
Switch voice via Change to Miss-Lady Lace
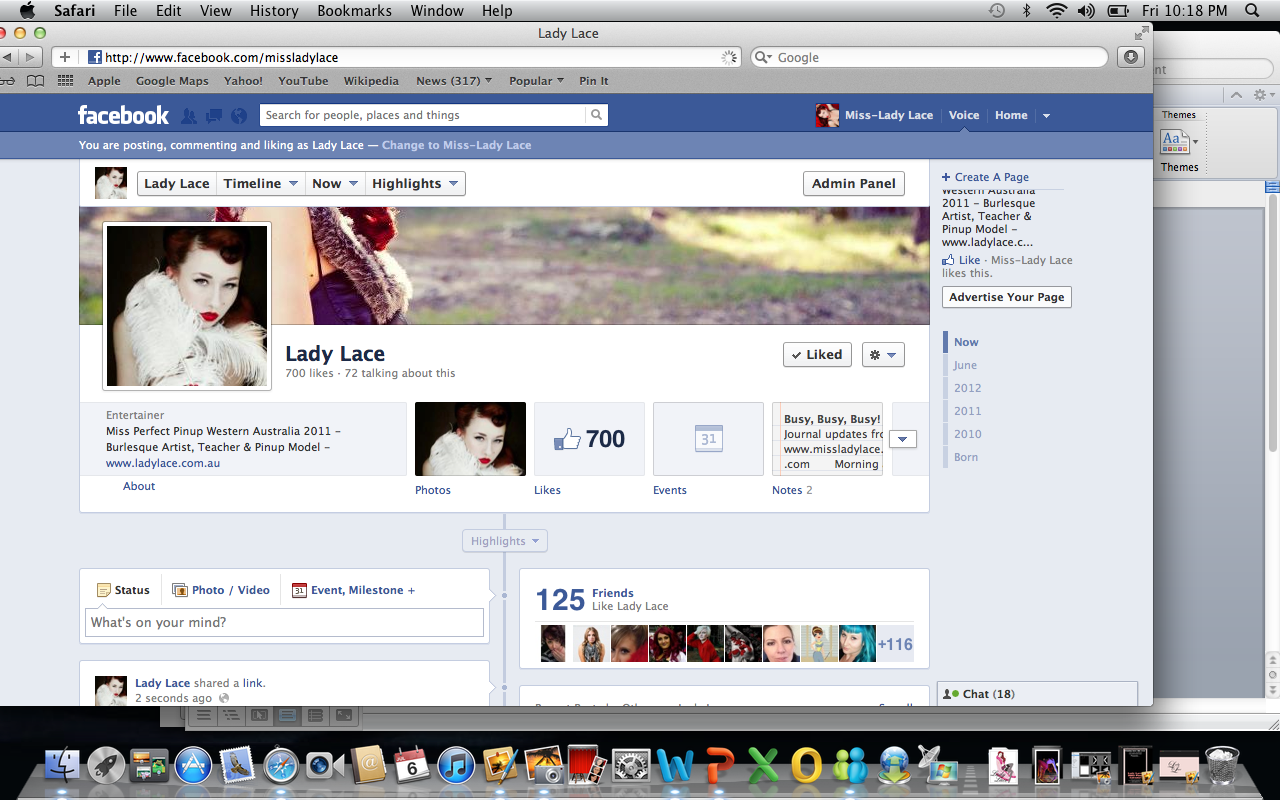coord(456,145)
